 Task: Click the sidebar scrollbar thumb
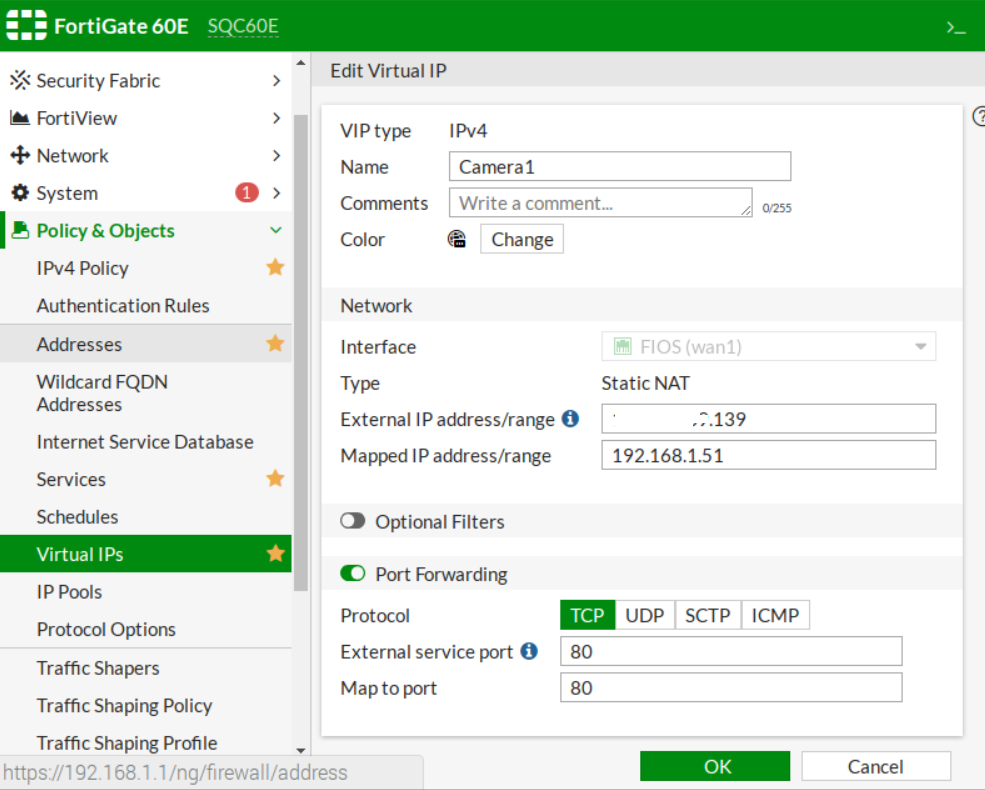pos(301,352)
